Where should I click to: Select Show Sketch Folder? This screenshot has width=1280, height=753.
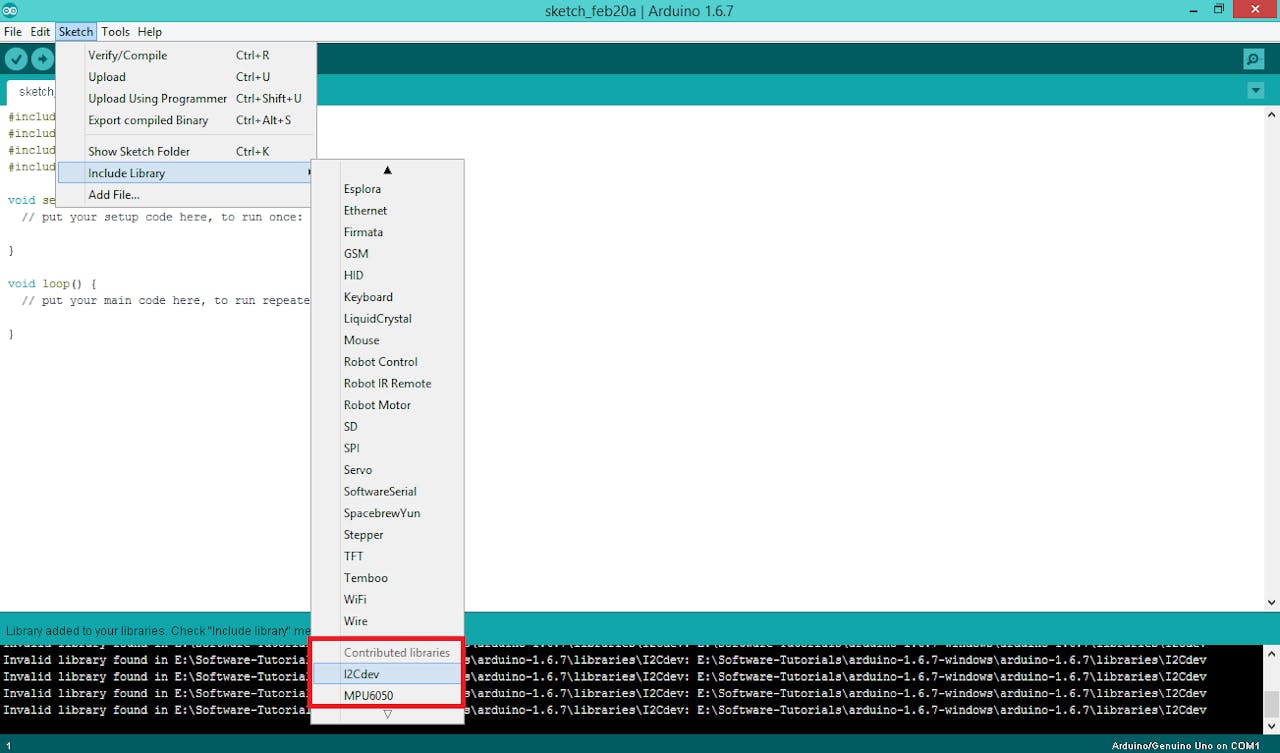point(139,152)
